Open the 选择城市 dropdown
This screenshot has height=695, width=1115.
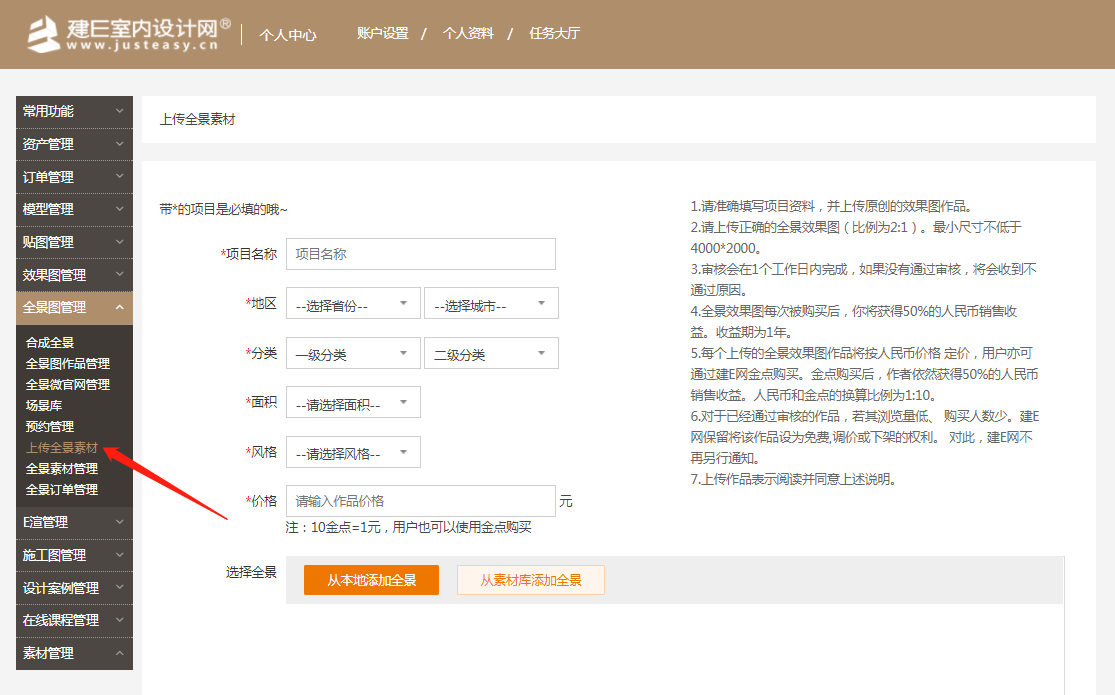click(491, 304)
